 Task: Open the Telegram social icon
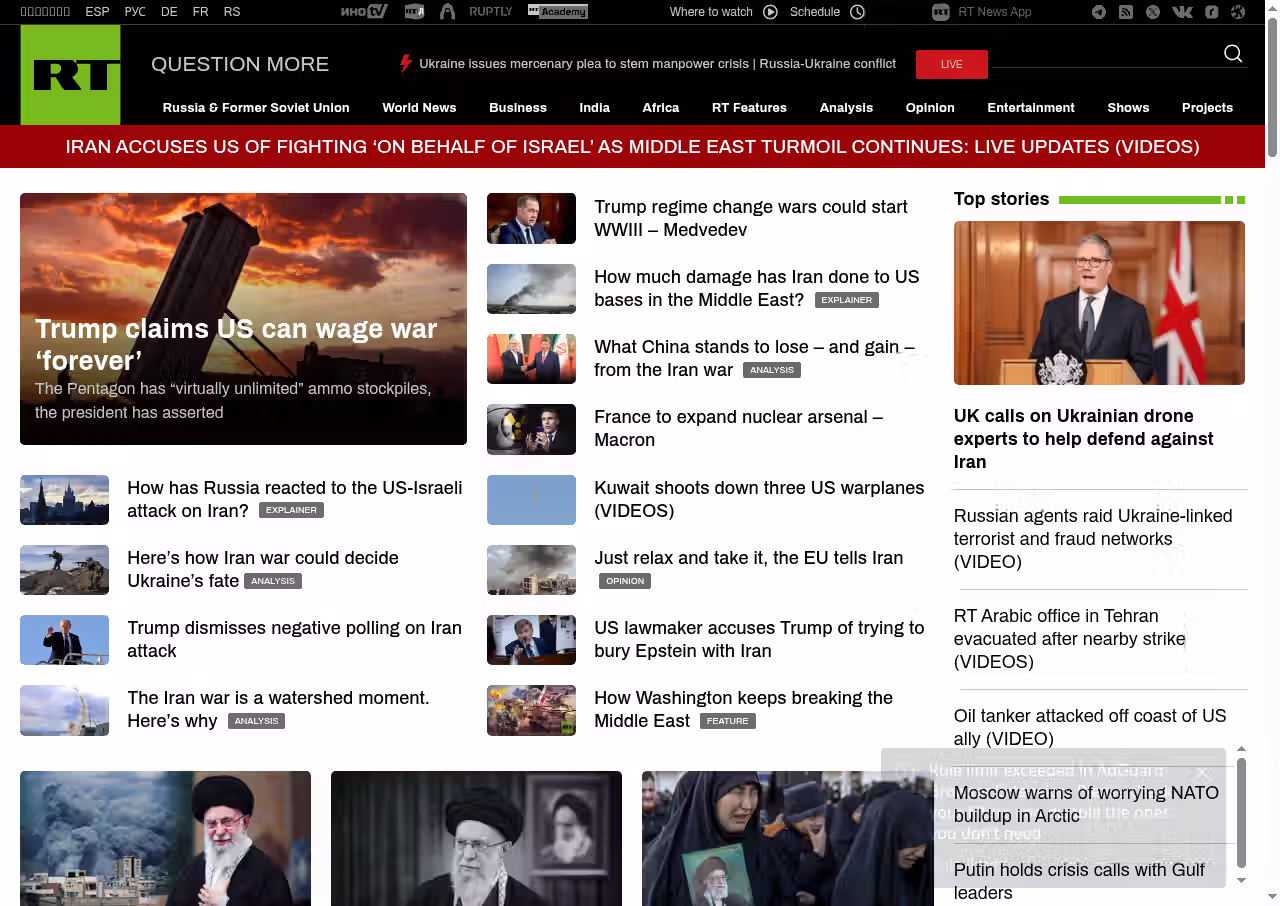(x=1099, y=12)
